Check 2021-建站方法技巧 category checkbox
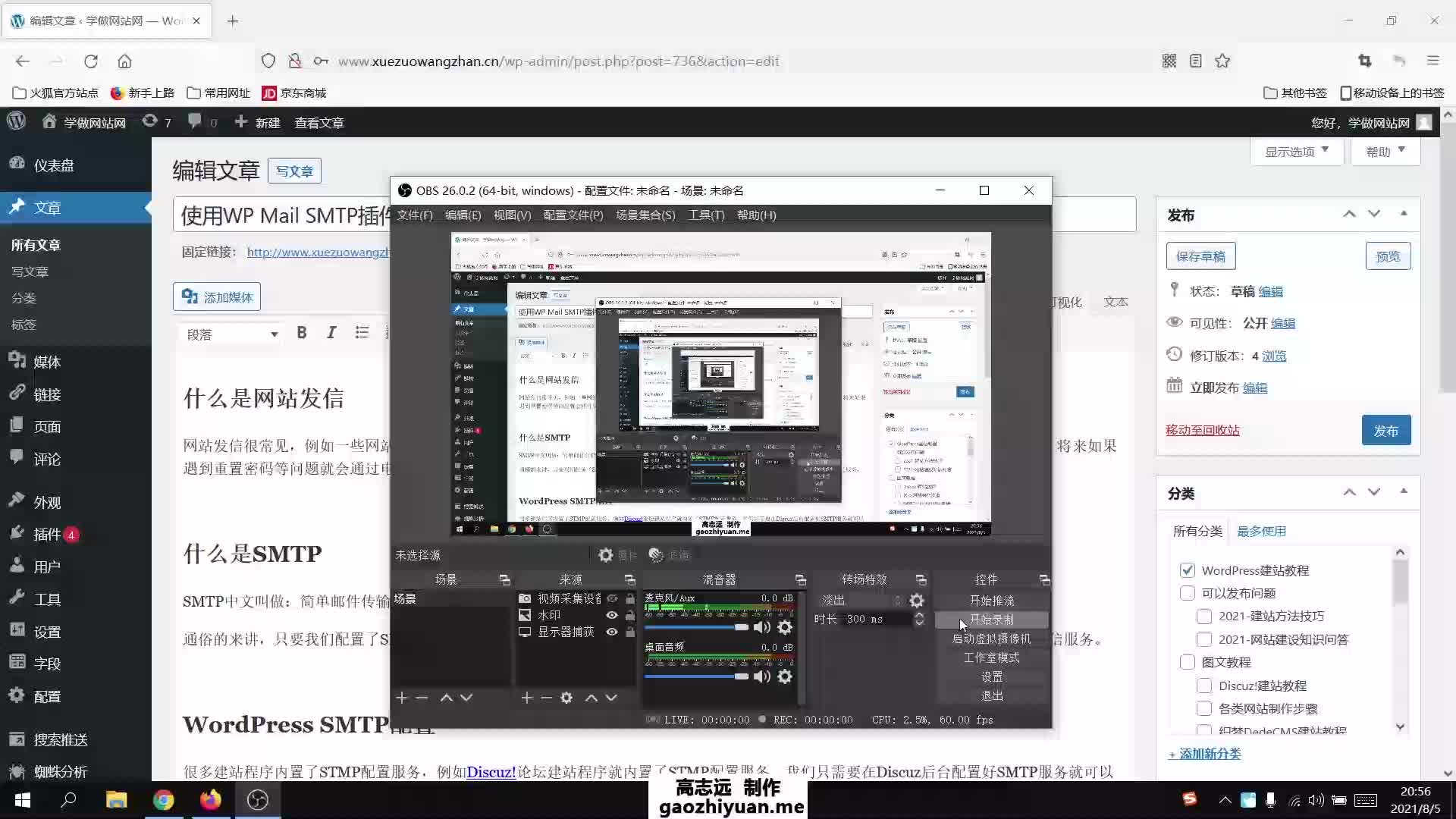1456x819 pixels. pos(1204,616)
